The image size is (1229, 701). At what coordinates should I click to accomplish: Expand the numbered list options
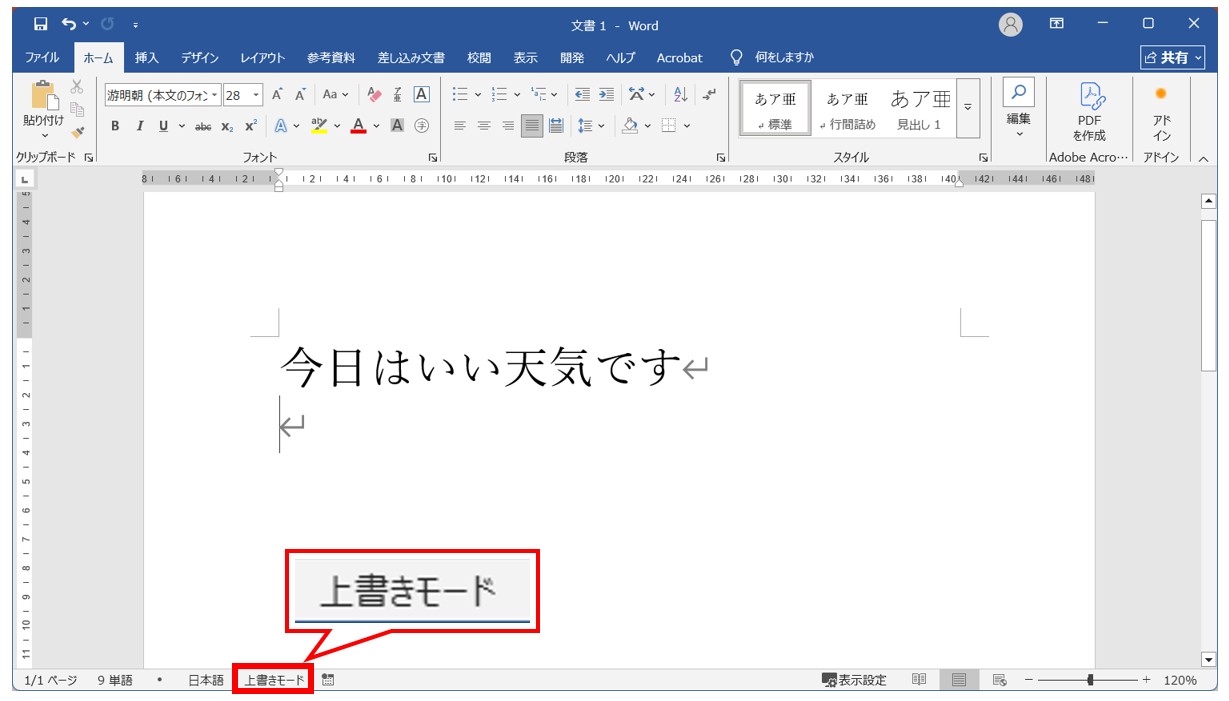pos(517,95)
